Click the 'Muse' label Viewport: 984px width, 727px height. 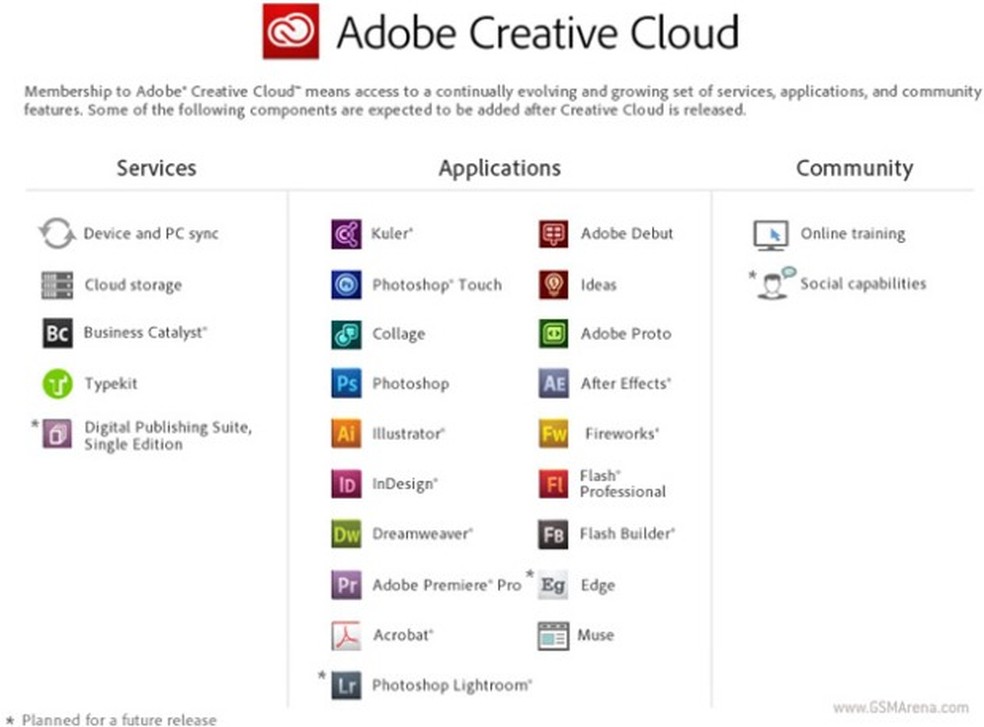point(596,635)
